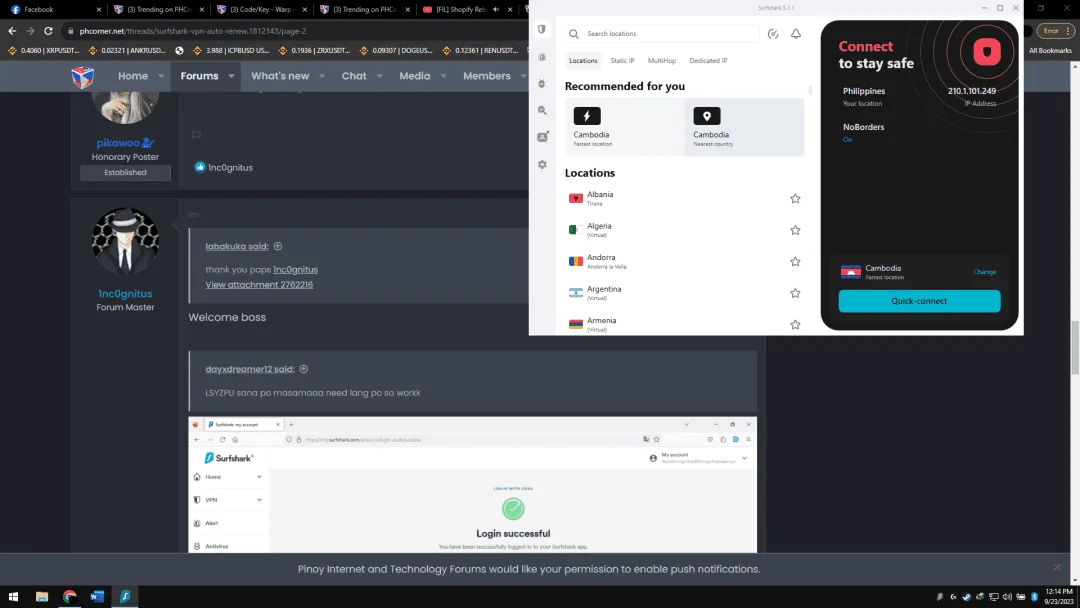This screenshot has height=608, width=1080.
Task: Select Cambodia Nearest country card
Action: coord(745,127)
